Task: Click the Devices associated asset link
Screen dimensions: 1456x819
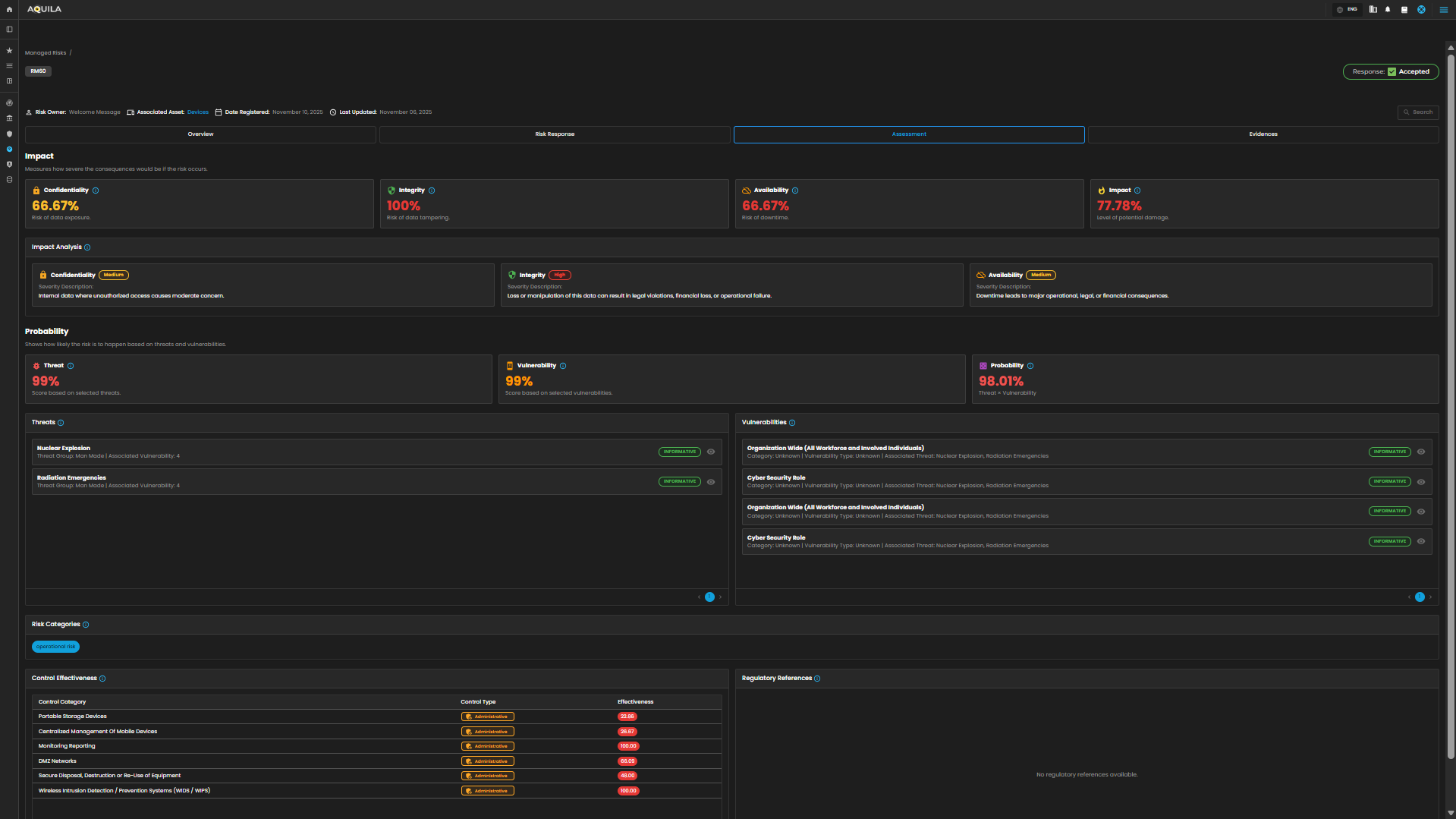Action: pos(198,112)
